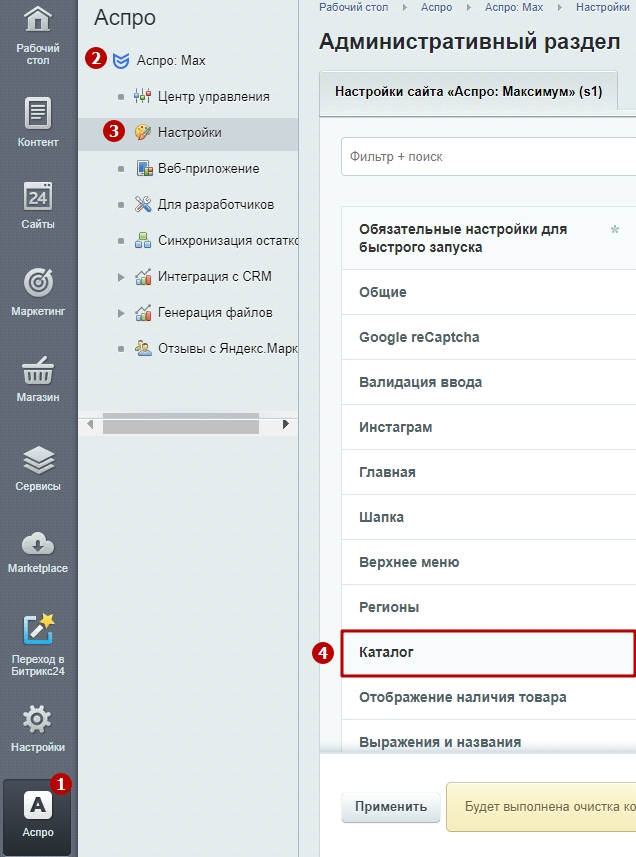Open the Настройки gear icon in sidebar
The height and width of the screenshot is (857, 636).
[x=37, y=719]
